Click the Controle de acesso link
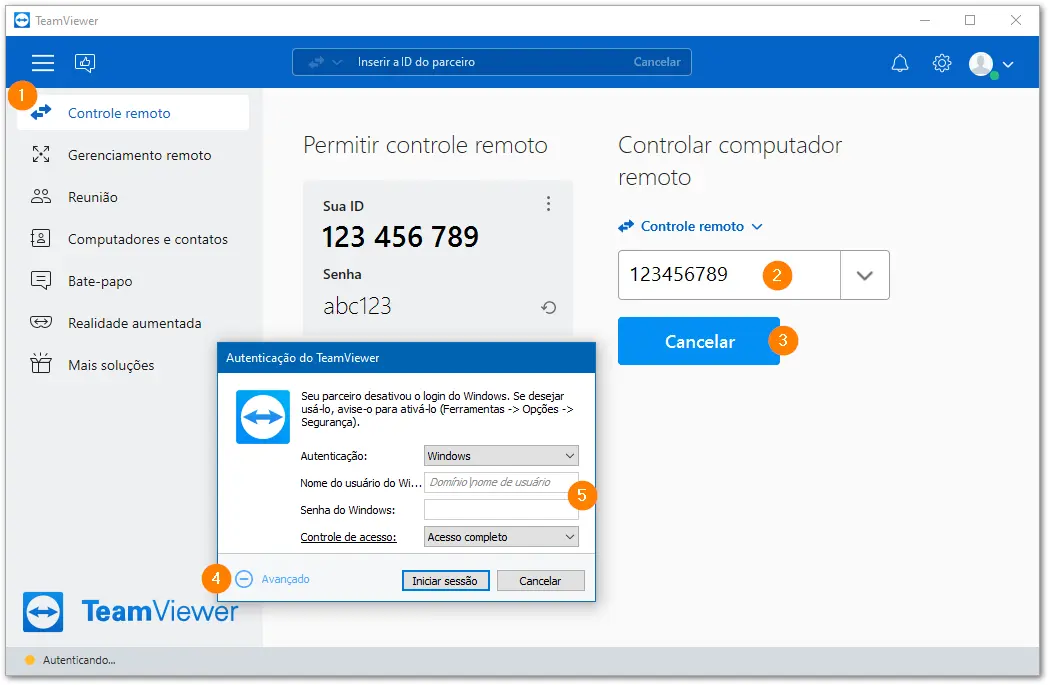 [349, 537]
